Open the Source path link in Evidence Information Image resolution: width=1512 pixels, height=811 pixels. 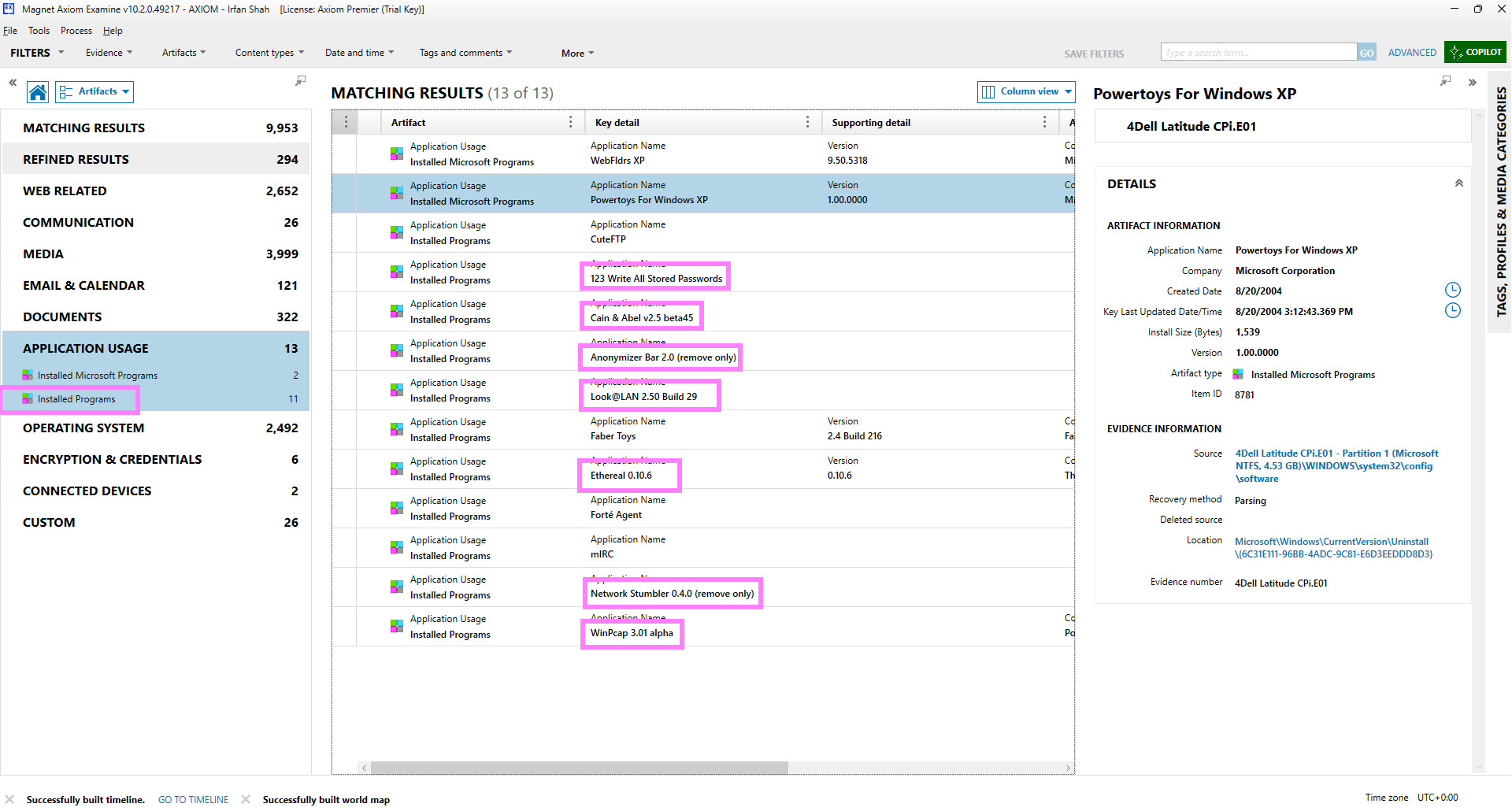1336,465
